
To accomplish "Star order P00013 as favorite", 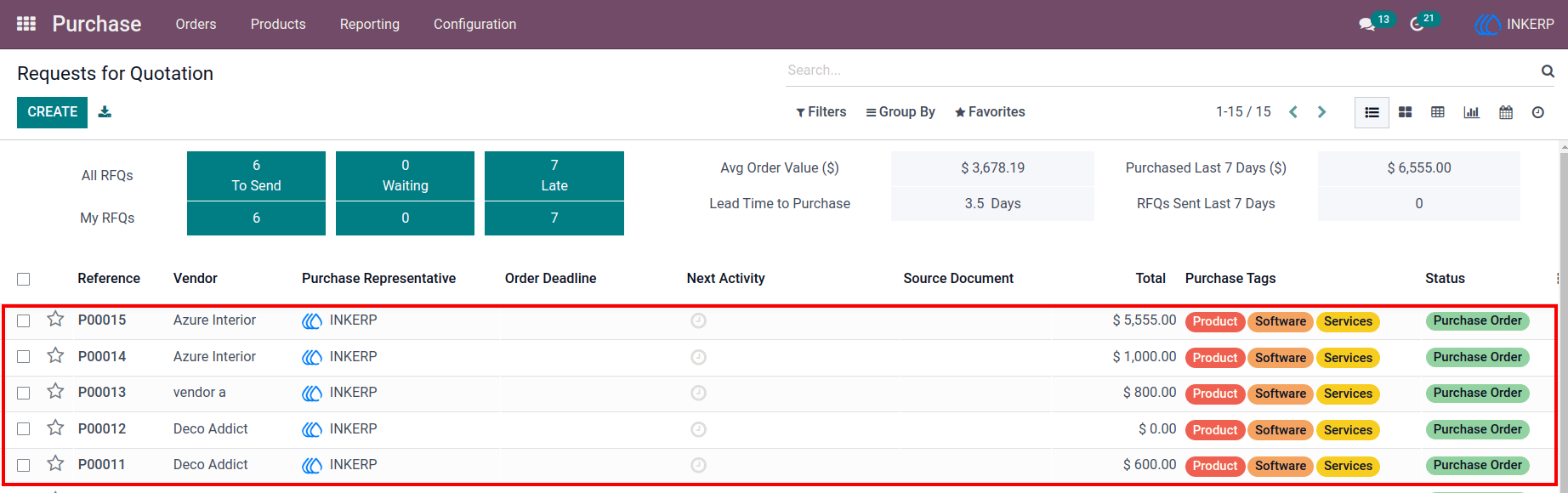I will [x=55, y=391].
